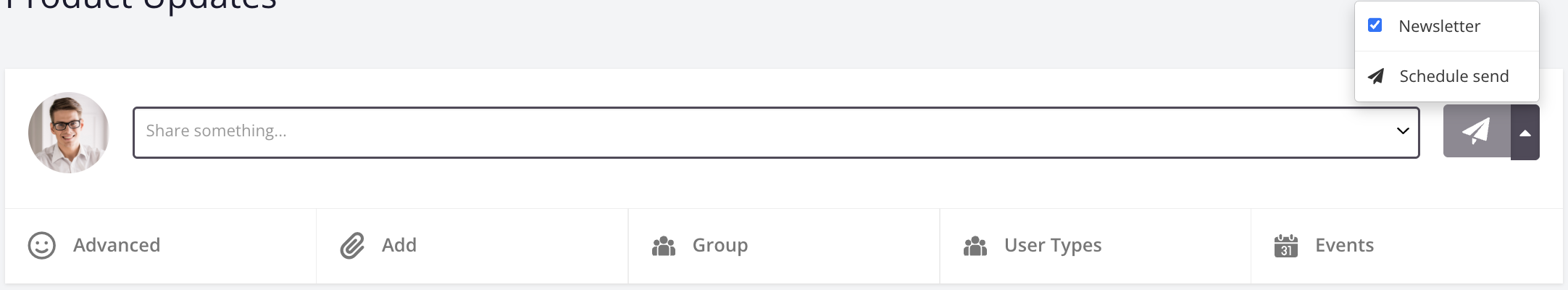1568x290 pixels.
Task: Click the Group people icon
Action: [664, 246]
